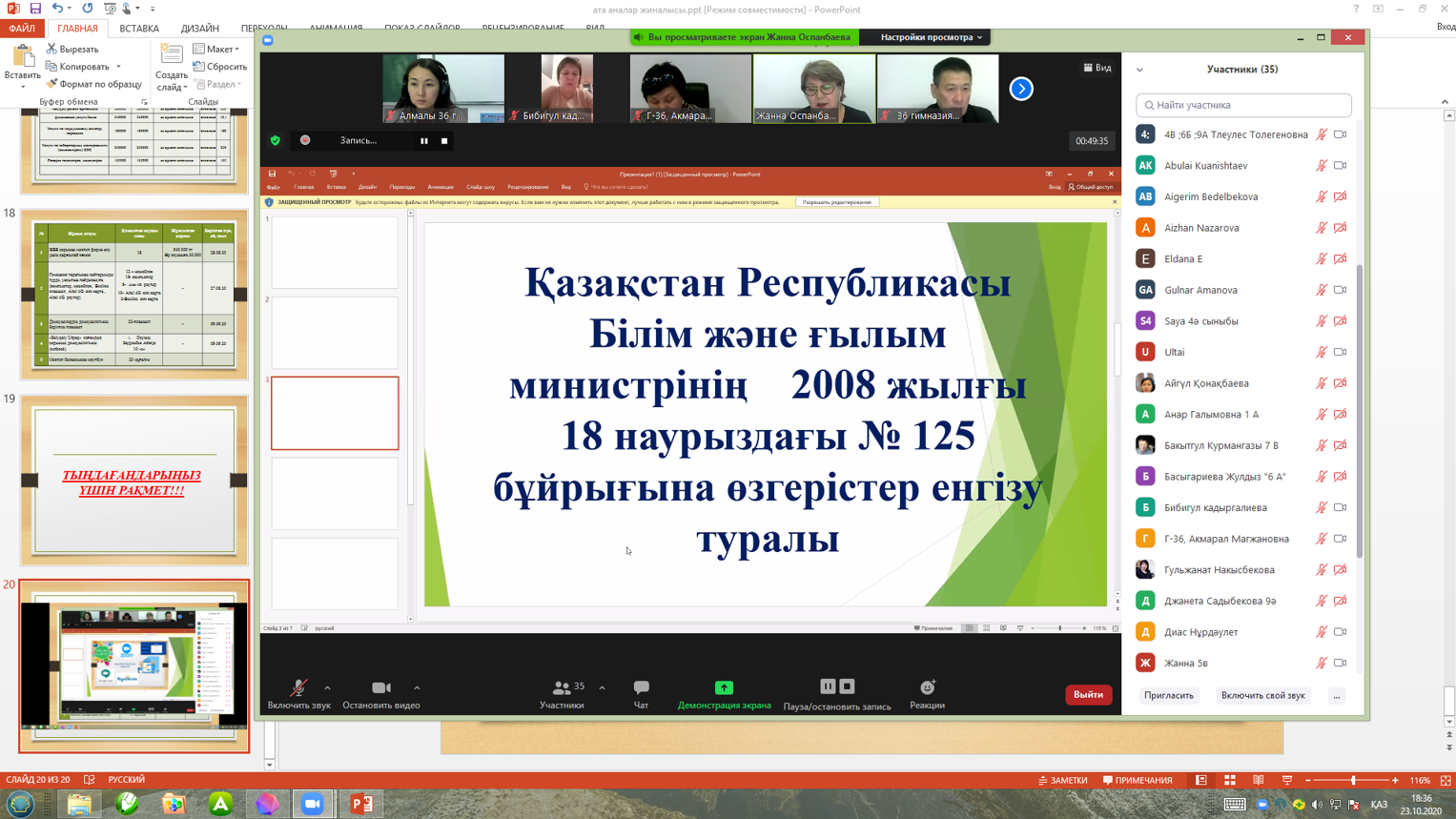
Task: Open the Макет layout dropdown
Action: click(x=216, y=49)
